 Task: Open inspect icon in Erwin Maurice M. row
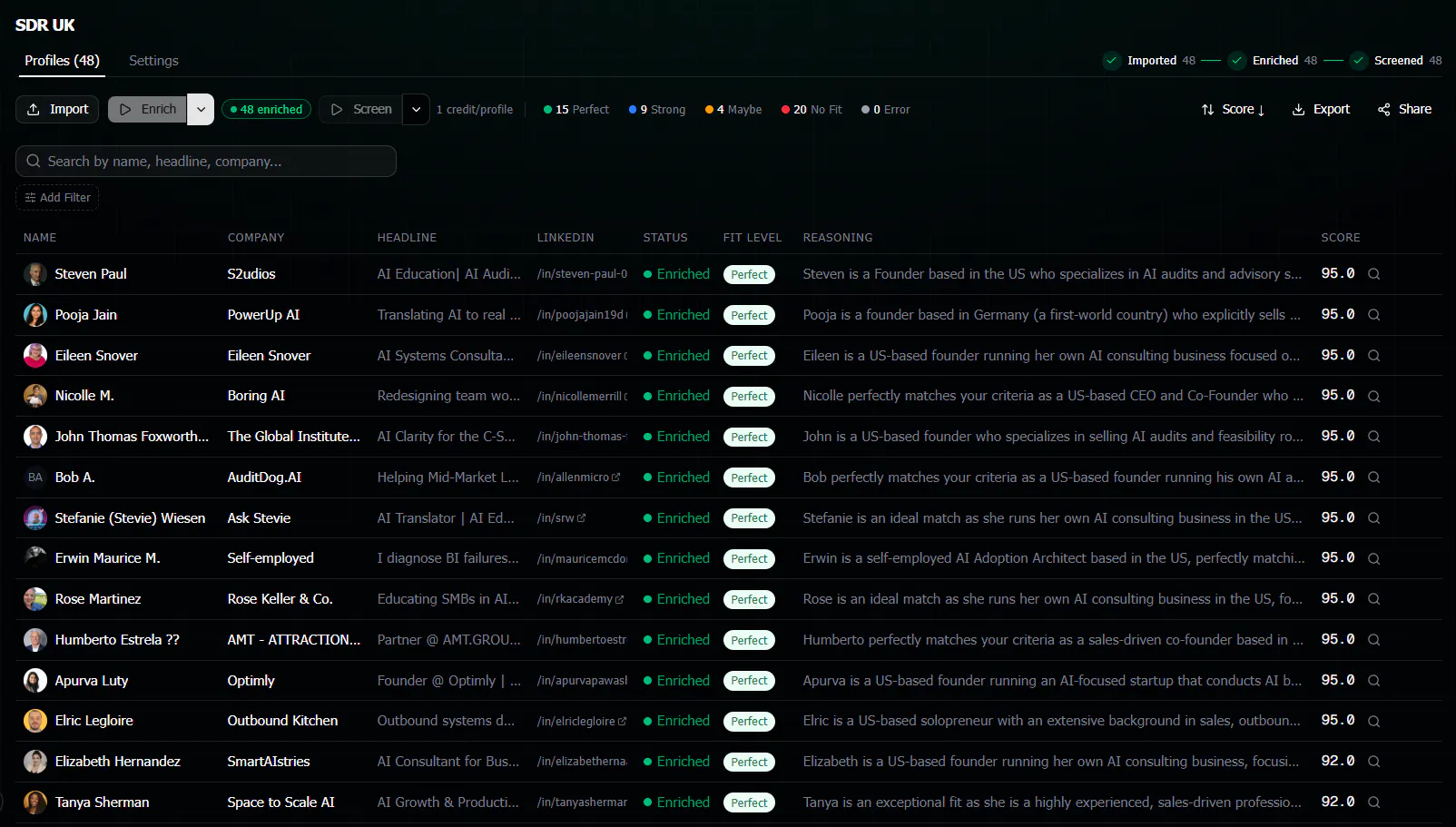tap(1373, 558)
